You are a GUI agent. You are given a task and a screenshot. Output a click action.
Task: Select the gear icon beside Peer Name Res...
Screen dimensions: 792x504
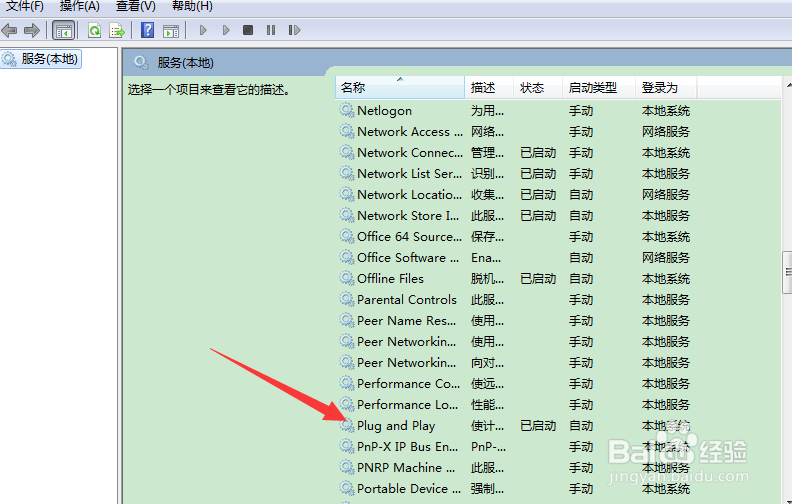pos(346,320)
